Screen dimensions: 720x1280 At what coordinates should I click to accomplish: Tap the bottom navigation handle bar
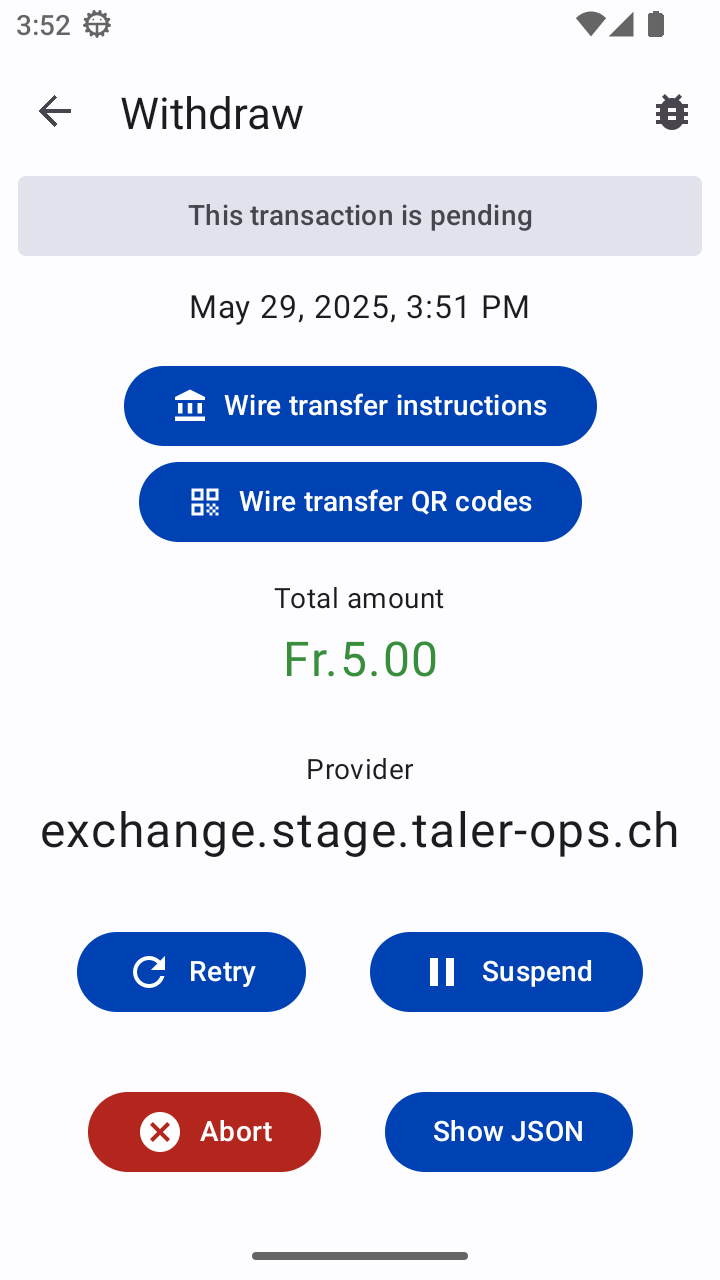click(x=360, y=1256)
